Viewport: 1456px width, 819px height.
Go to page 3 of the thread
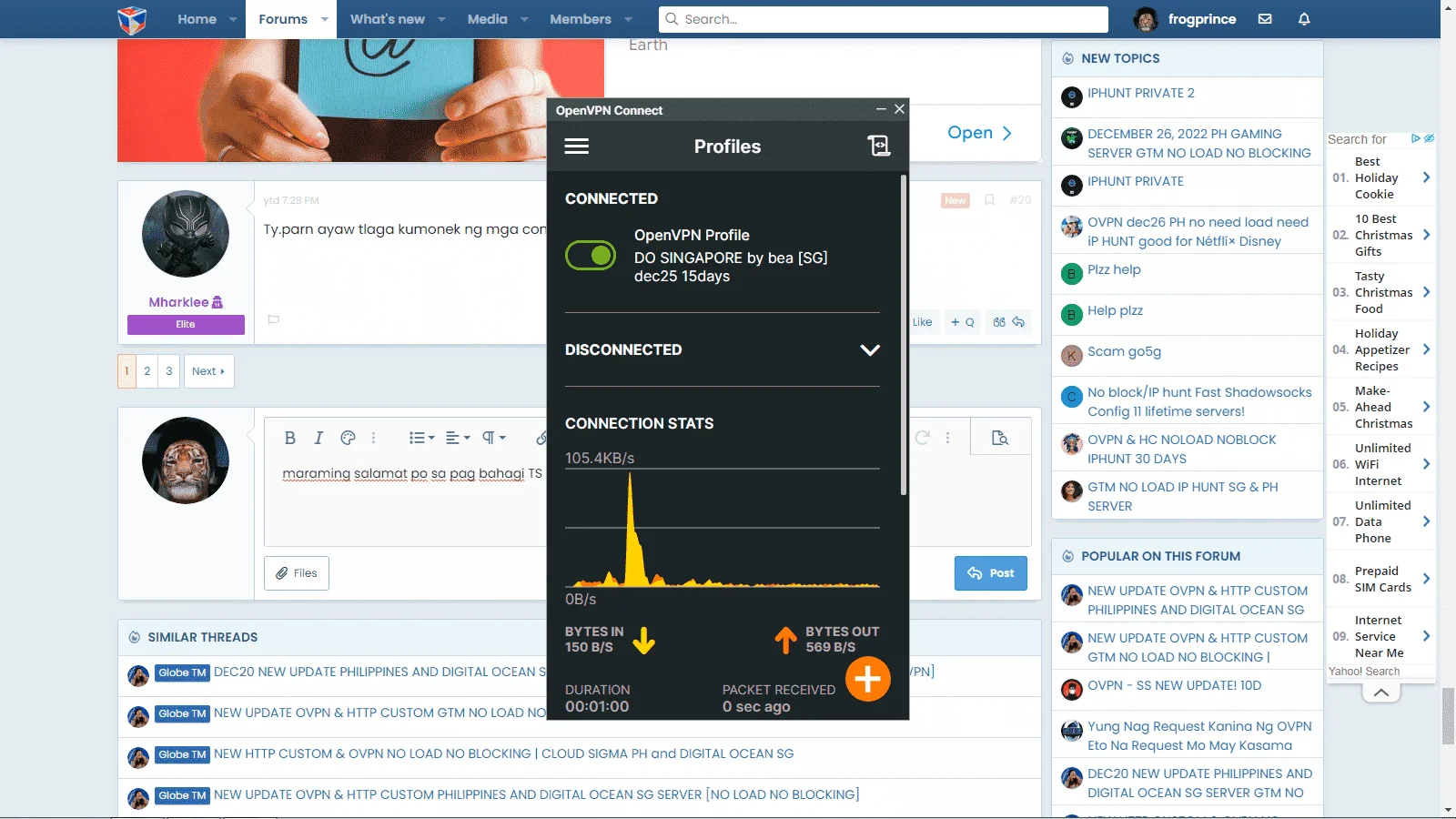(x=169, y=371)
